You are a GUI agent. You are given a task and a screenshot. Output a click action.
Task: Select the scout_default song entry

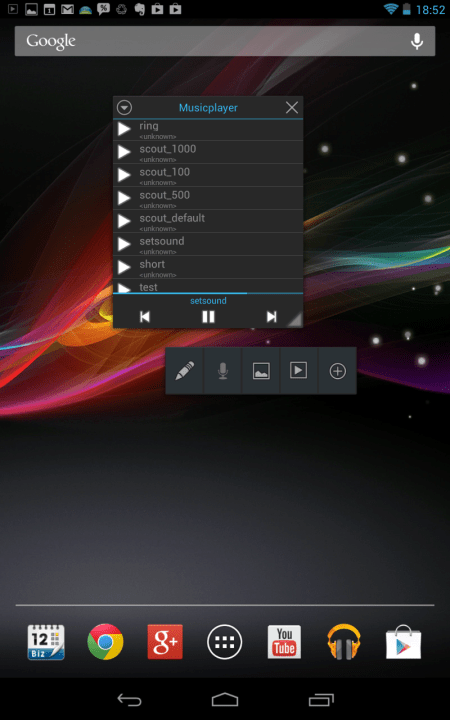click(x=208, y=221)
